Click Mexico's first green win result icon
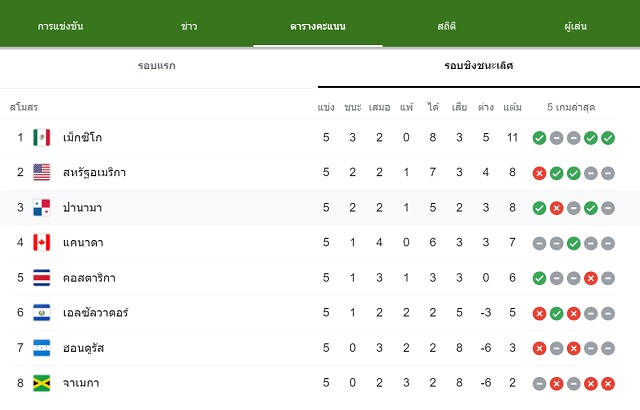Viewport: 640px width, 410px height. point(539,138)
